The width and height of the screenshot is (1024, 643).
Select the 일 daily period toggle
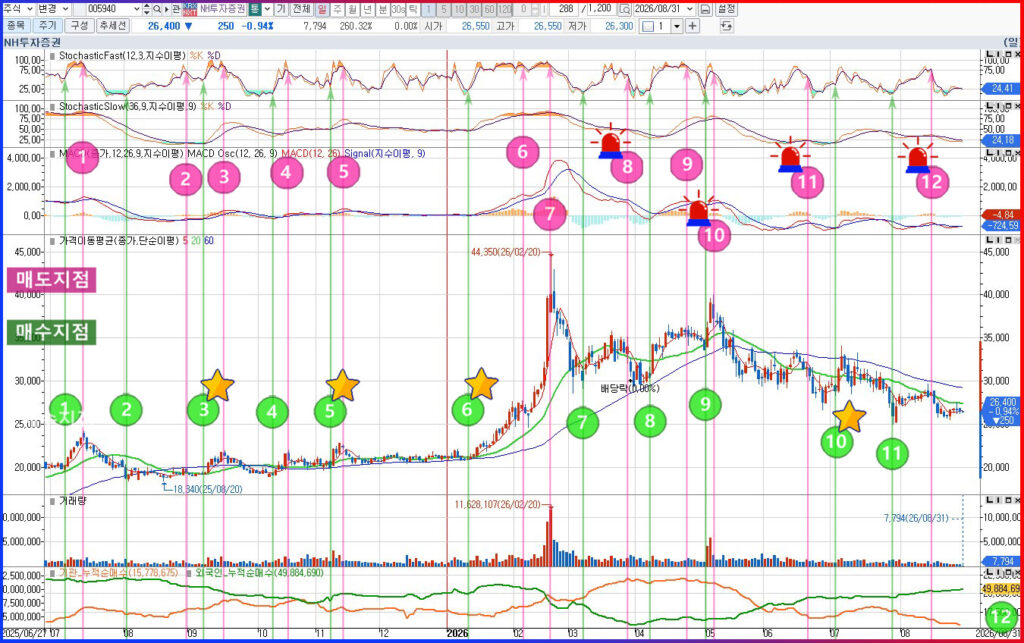[322, 9]
